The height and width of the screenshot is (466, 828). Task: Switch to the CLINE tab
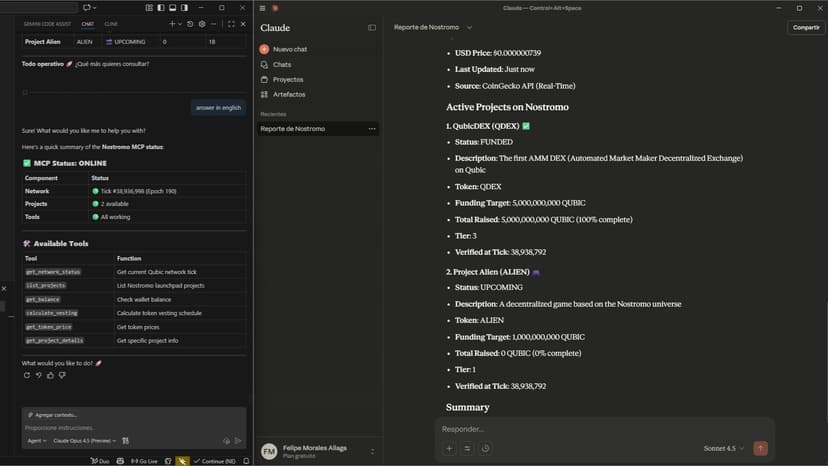pyautogui.click(x=111, y=24)
